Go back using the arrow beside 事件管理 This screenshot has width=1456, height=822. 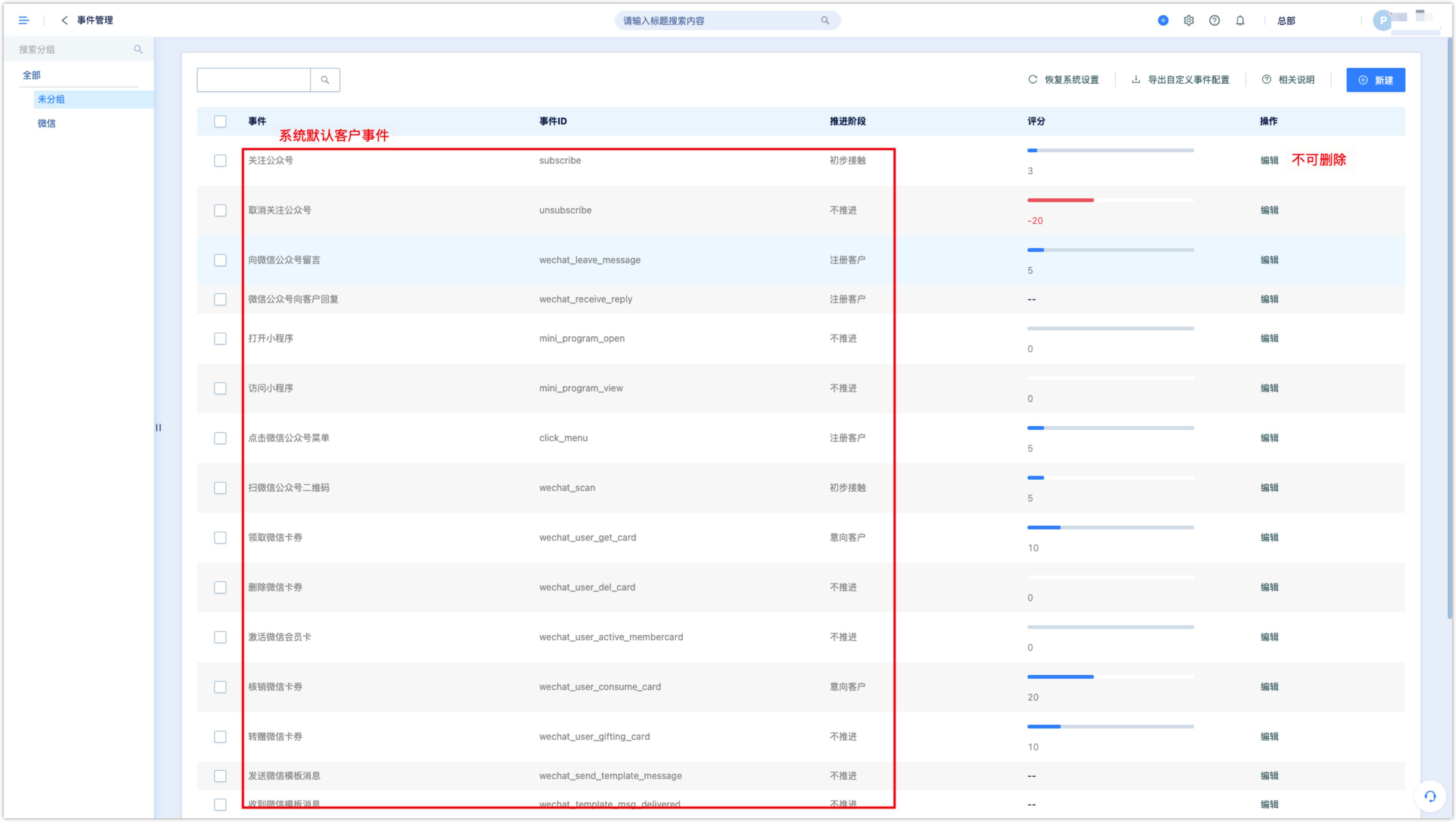click(65, 20)
